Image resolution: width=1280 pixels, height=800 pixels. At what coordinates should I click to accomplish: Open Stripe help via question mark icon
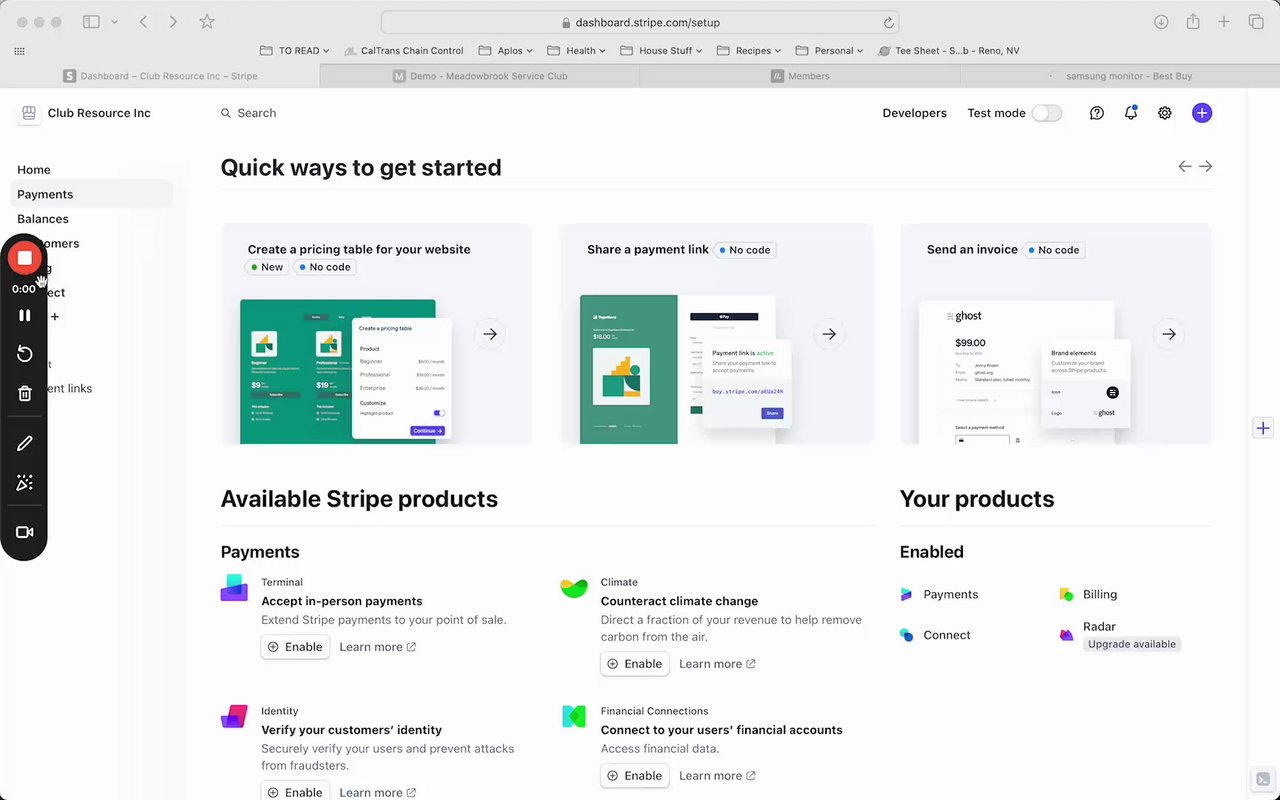1097,113
